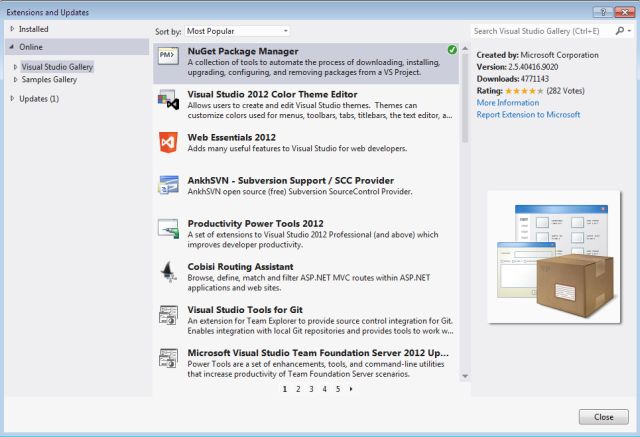Click the (282 Votes) text
The height and width of the screenshot is (437, 640).
(565, 91)
